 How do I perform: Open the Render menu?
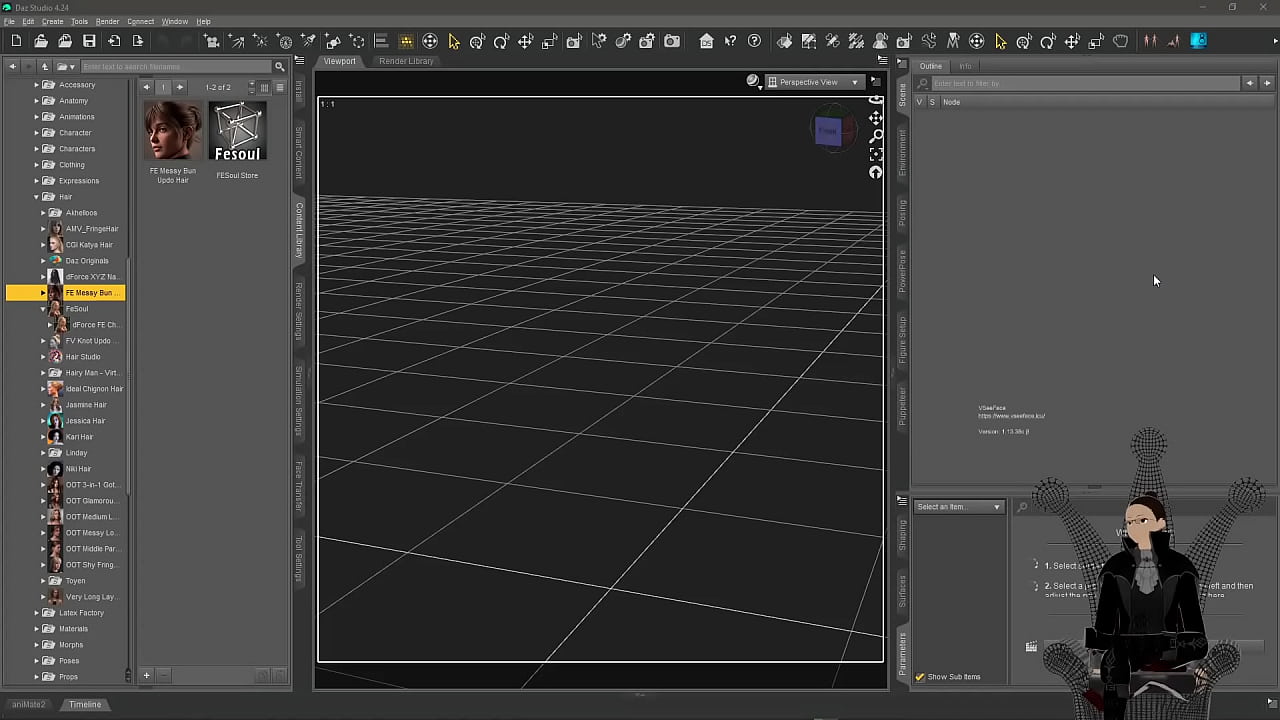107,21
